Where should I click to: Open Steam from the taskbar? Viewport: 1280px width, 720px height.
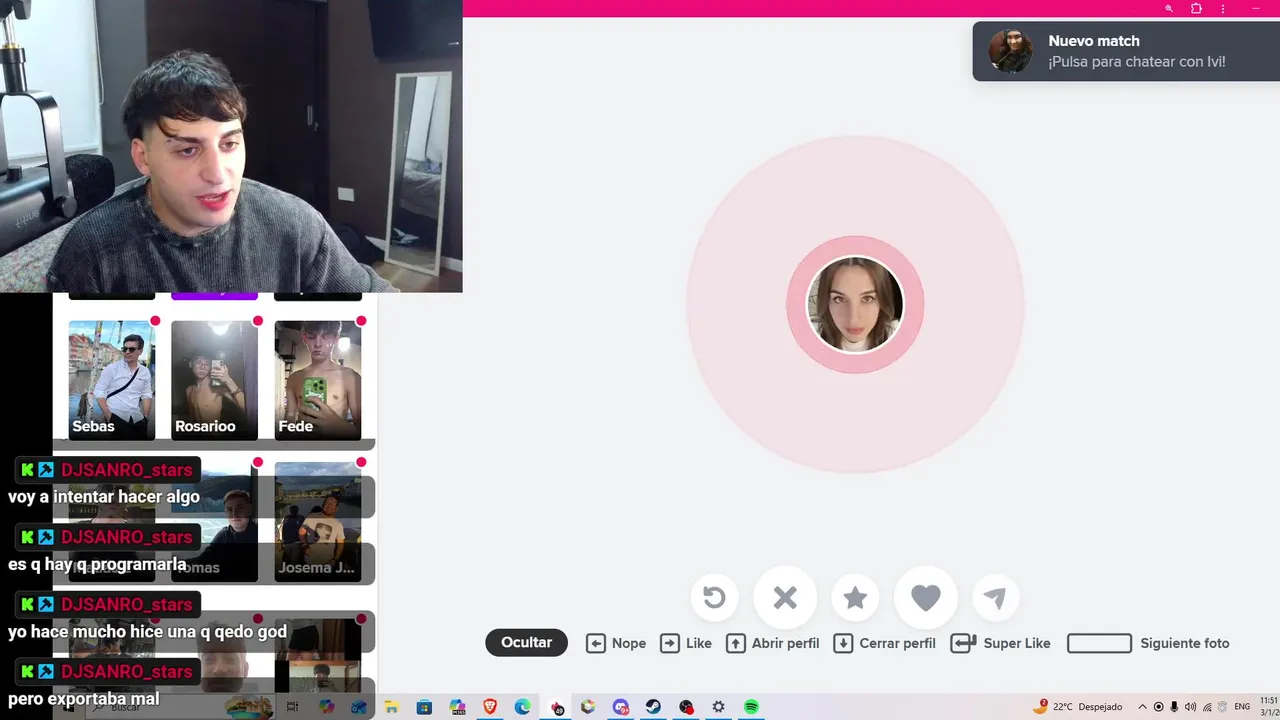click(x=653, y=707)
